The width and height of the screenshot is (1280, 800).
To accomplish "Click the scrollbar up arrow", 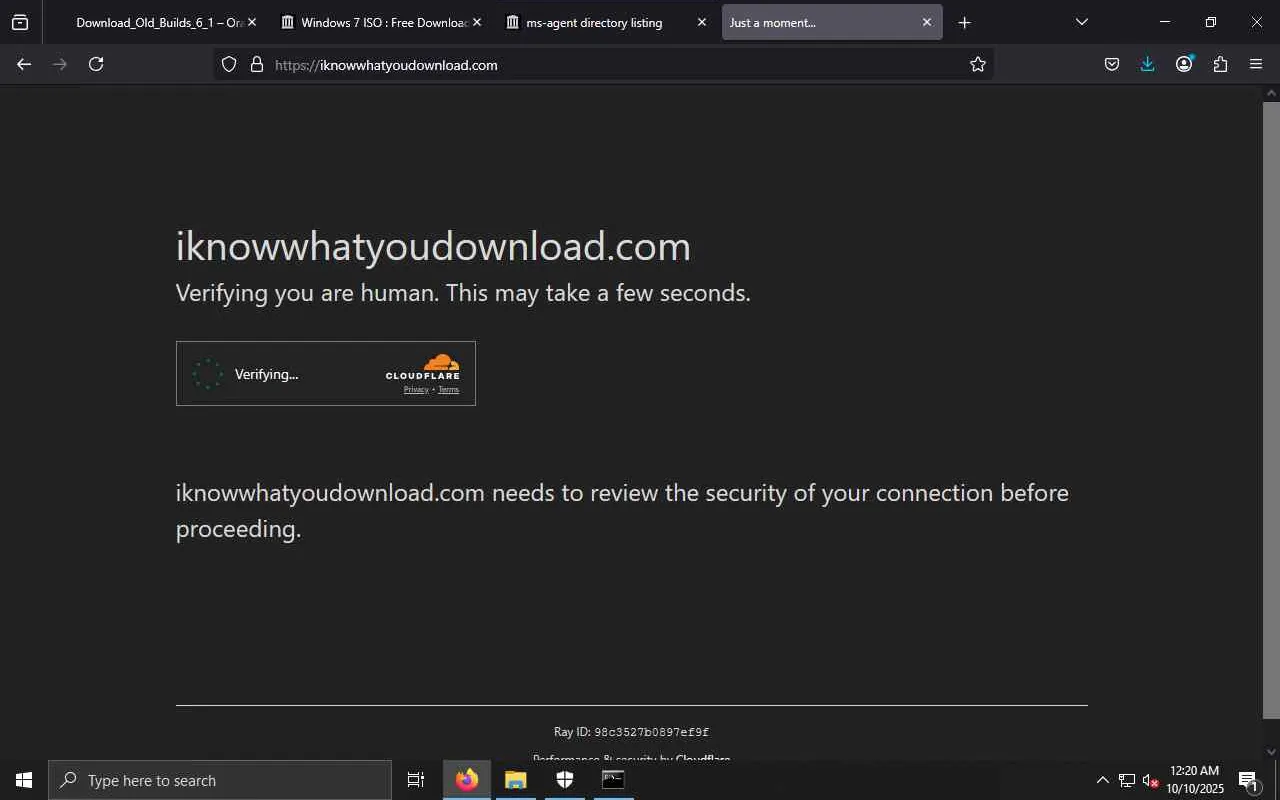I will tap(1271, 93).
